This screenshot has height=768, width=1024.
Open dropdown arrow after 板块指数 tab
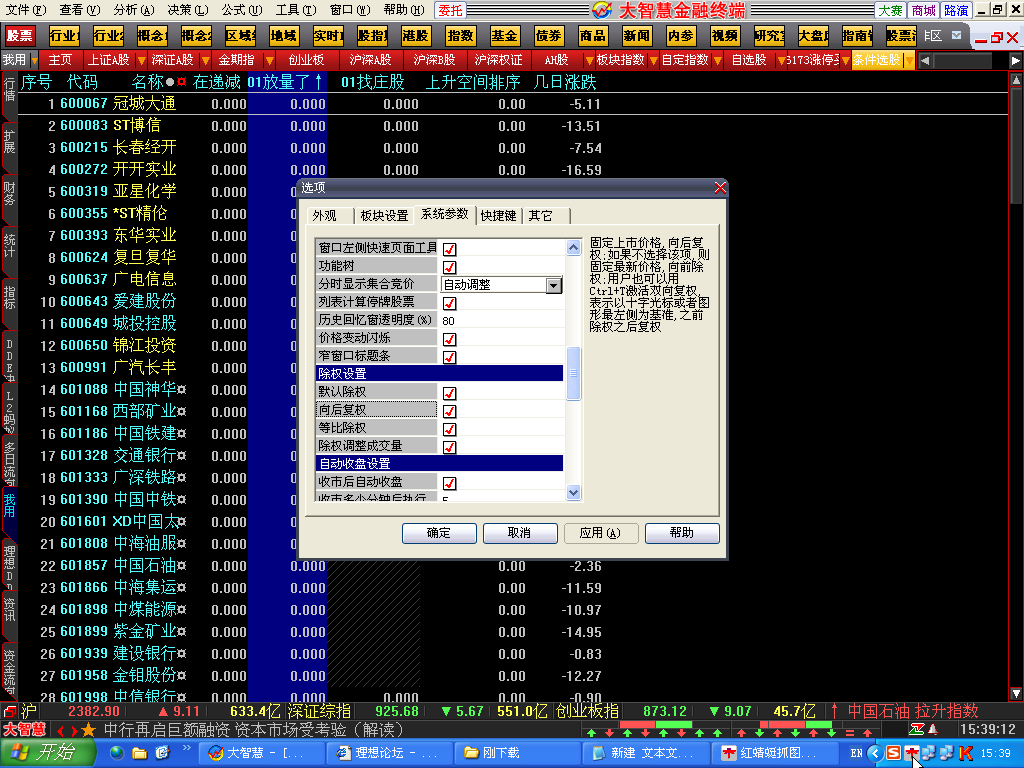click(654, 60)
